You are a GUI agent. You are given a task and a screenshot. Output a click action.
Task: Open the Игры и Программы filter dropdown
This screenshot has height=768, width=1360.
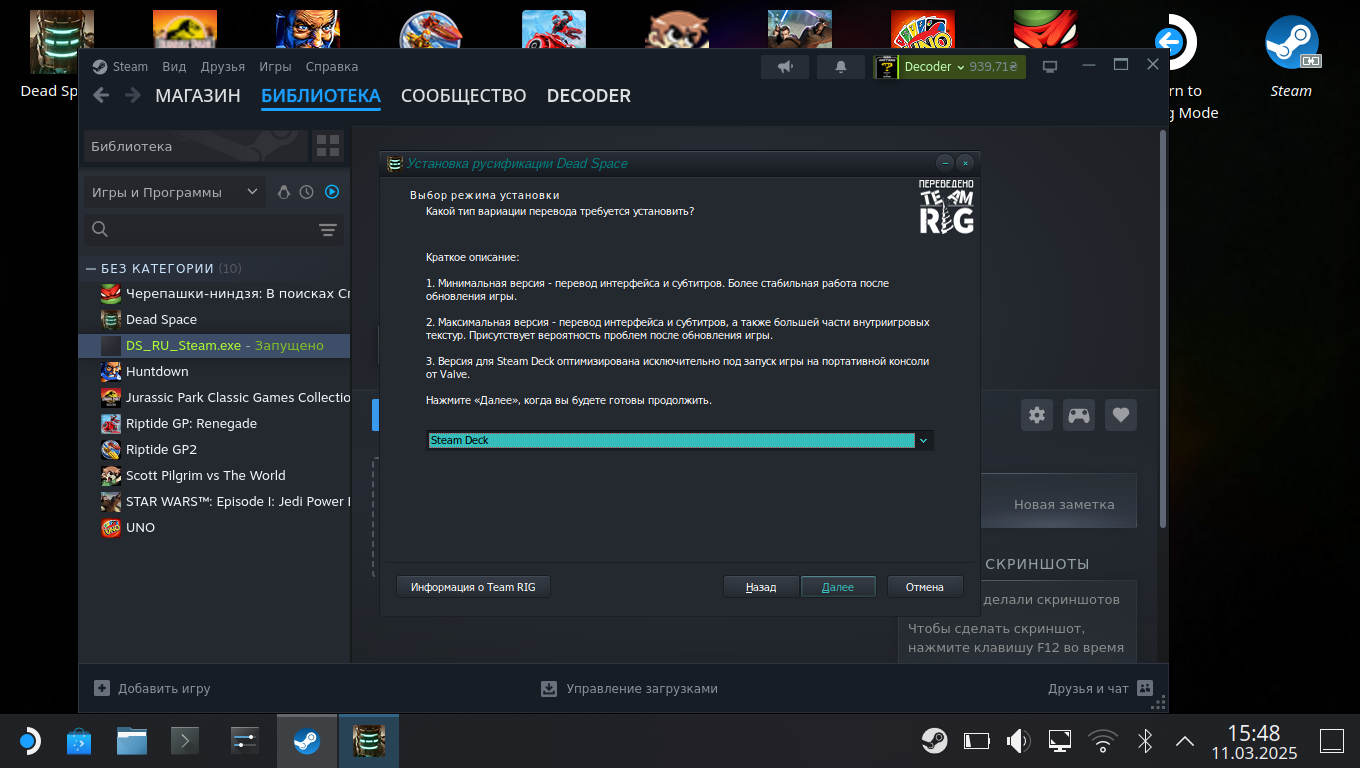pyautogui.click(x=175, y=192)
